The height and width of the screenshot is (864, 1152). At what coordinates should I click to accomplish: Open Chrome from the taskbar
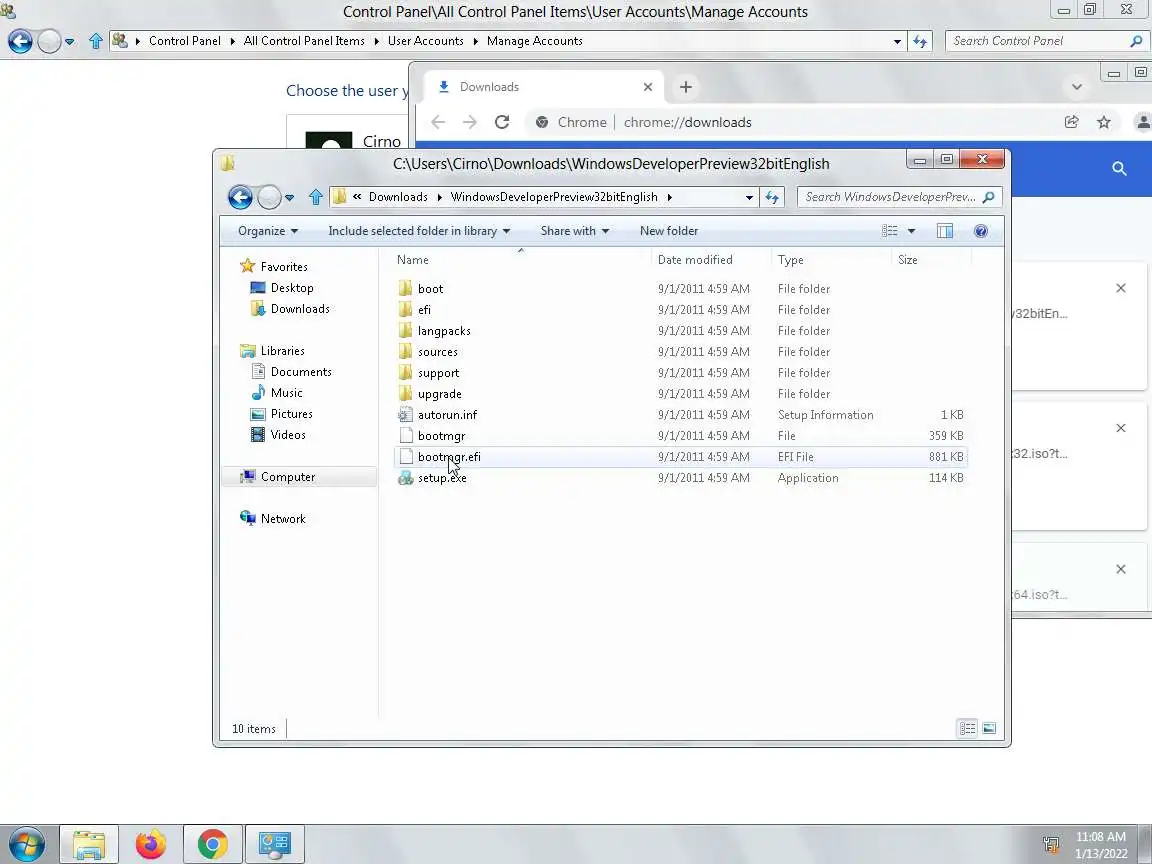pyautogui.click(x=212, y=844)
